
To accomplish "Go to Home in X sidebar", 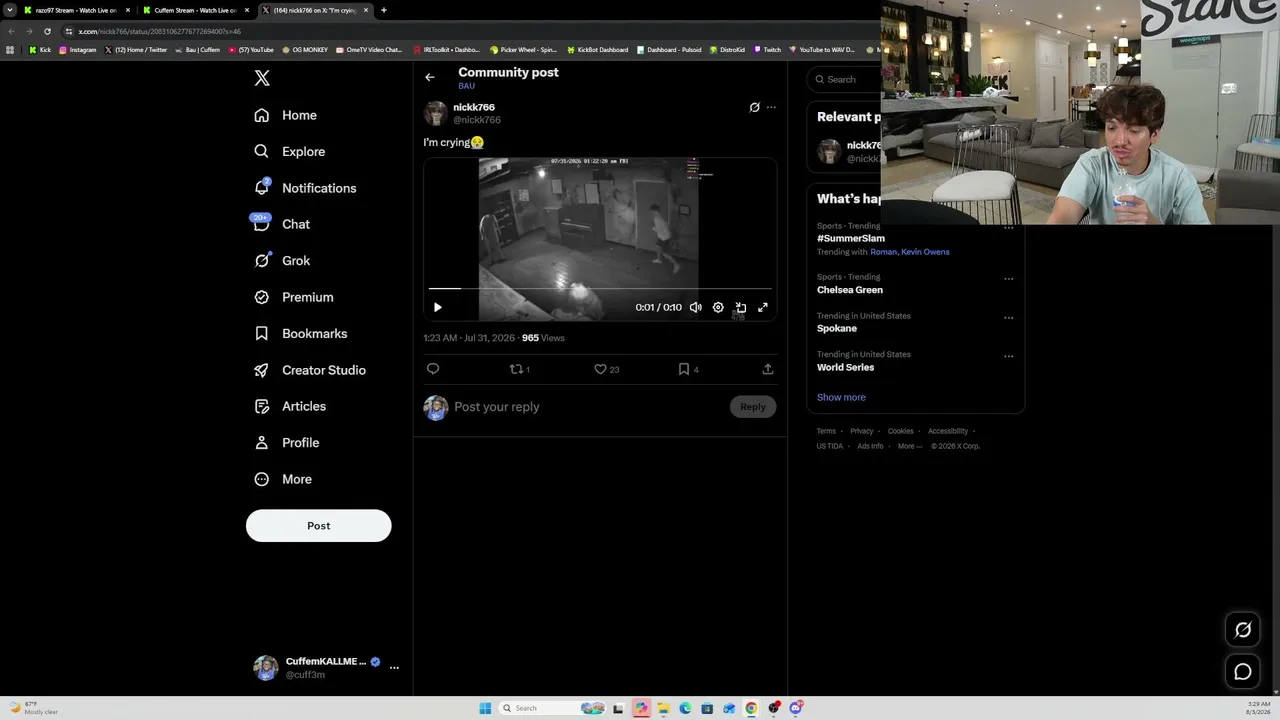I will point(285,115).
